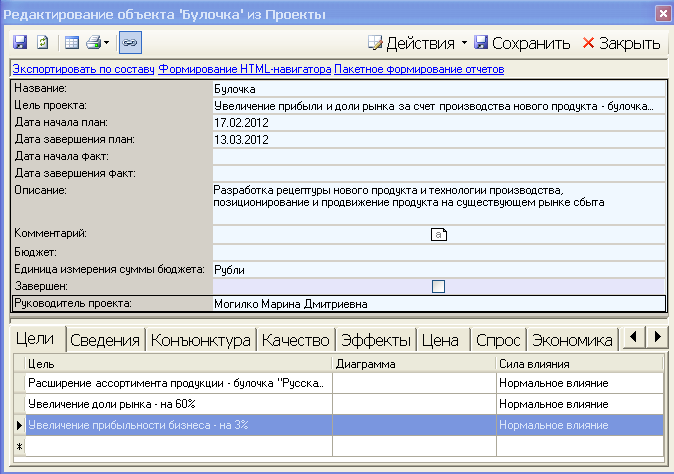
Task: Click the Пакетное формирование отчетов link
Action: (x=419, y=69)
